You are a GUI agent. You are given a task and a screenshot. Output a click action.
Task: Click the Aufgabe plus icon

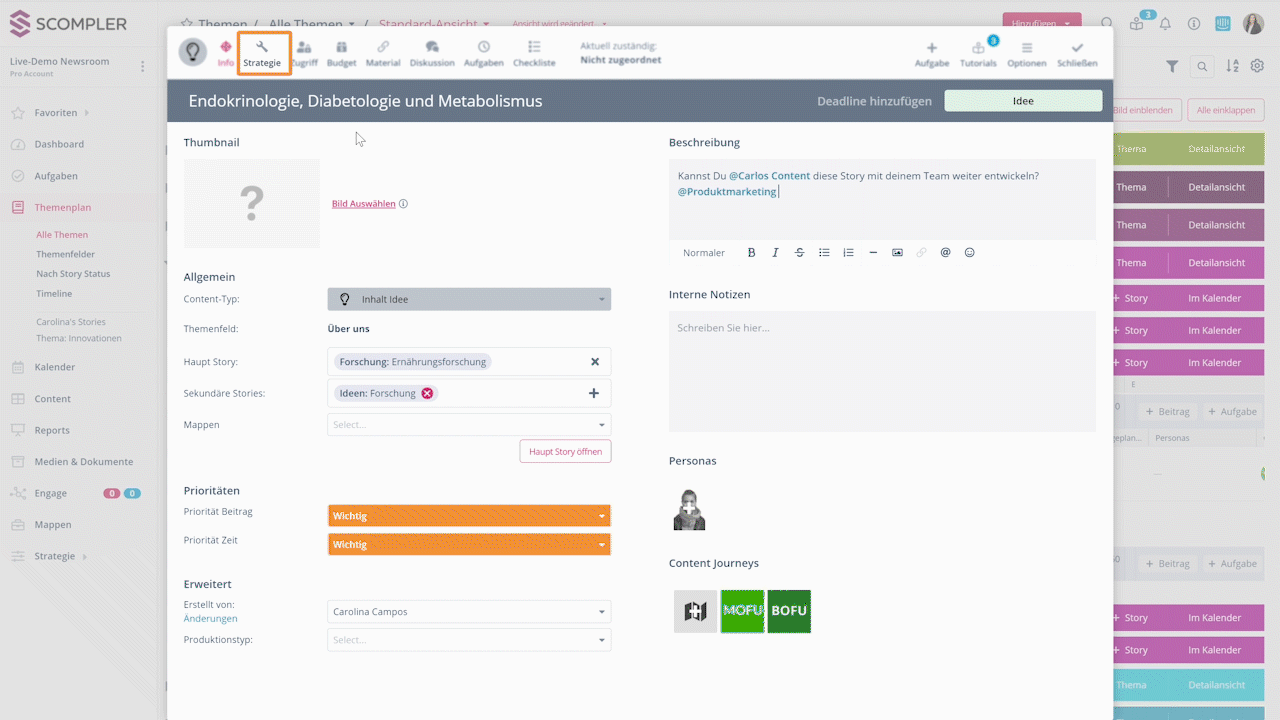(x=932, y=48)
